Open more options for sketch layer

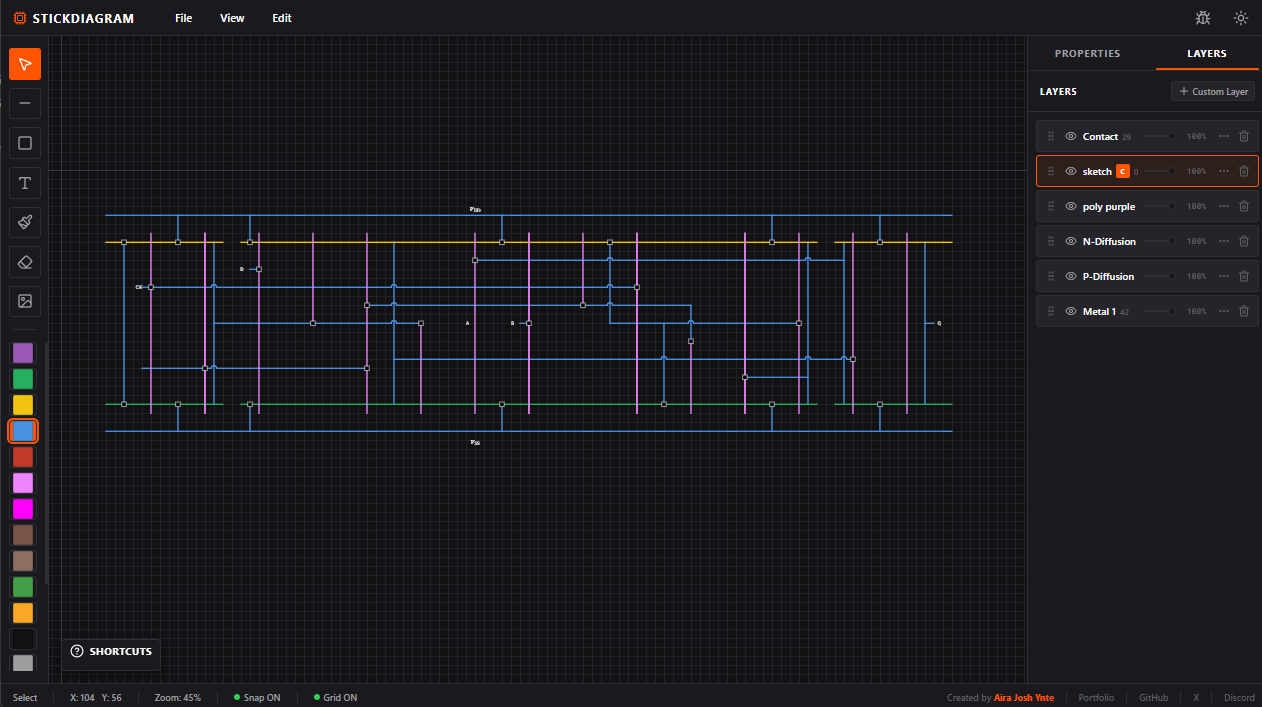coord(1224,171)
